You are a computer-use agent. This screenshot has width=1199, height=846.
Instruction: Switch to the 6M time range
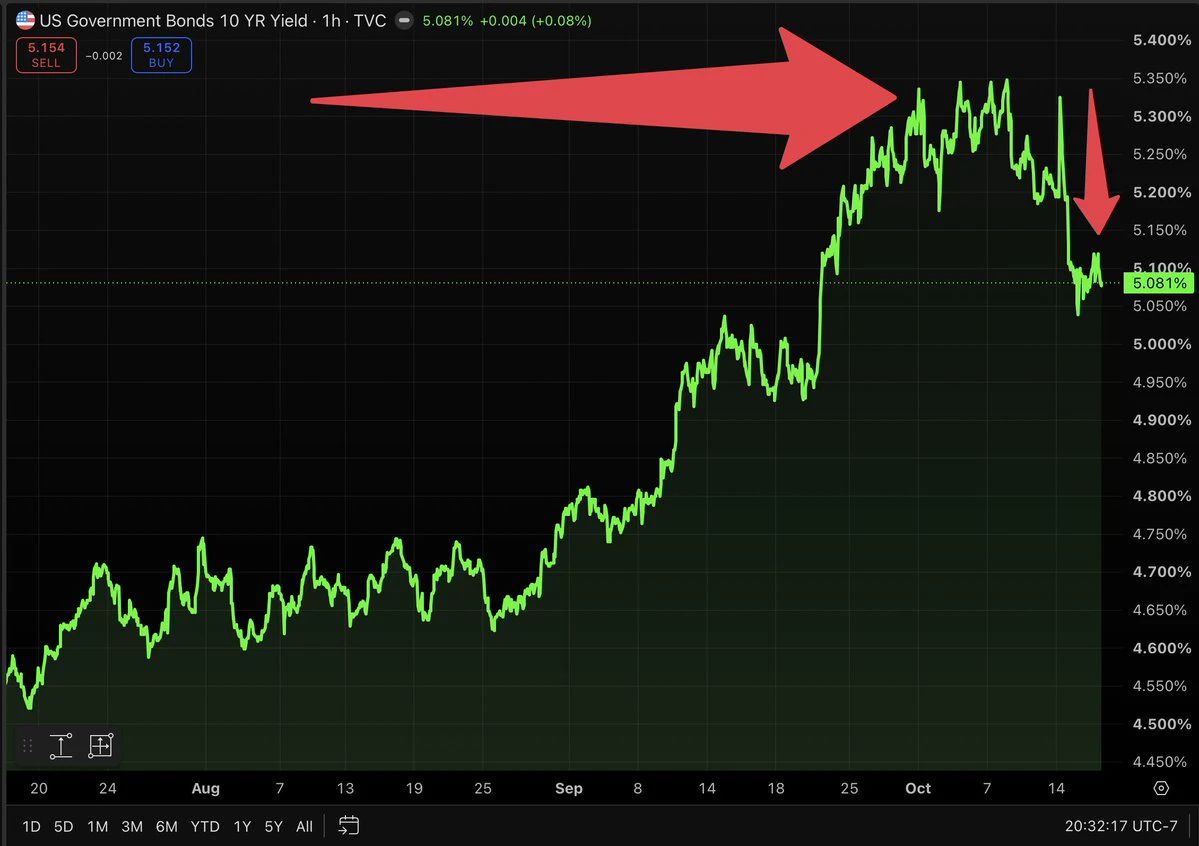[x=167, y=826]
